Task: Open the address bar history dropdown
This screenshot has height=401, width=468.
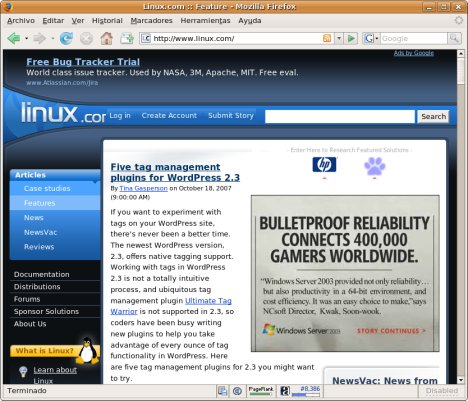Action: click(x=339, y=39)
